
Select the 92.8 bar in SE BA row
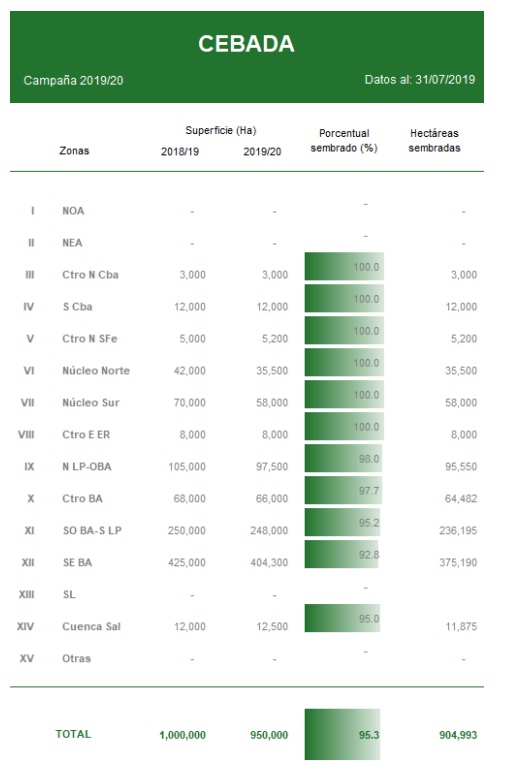pos(342,554)
